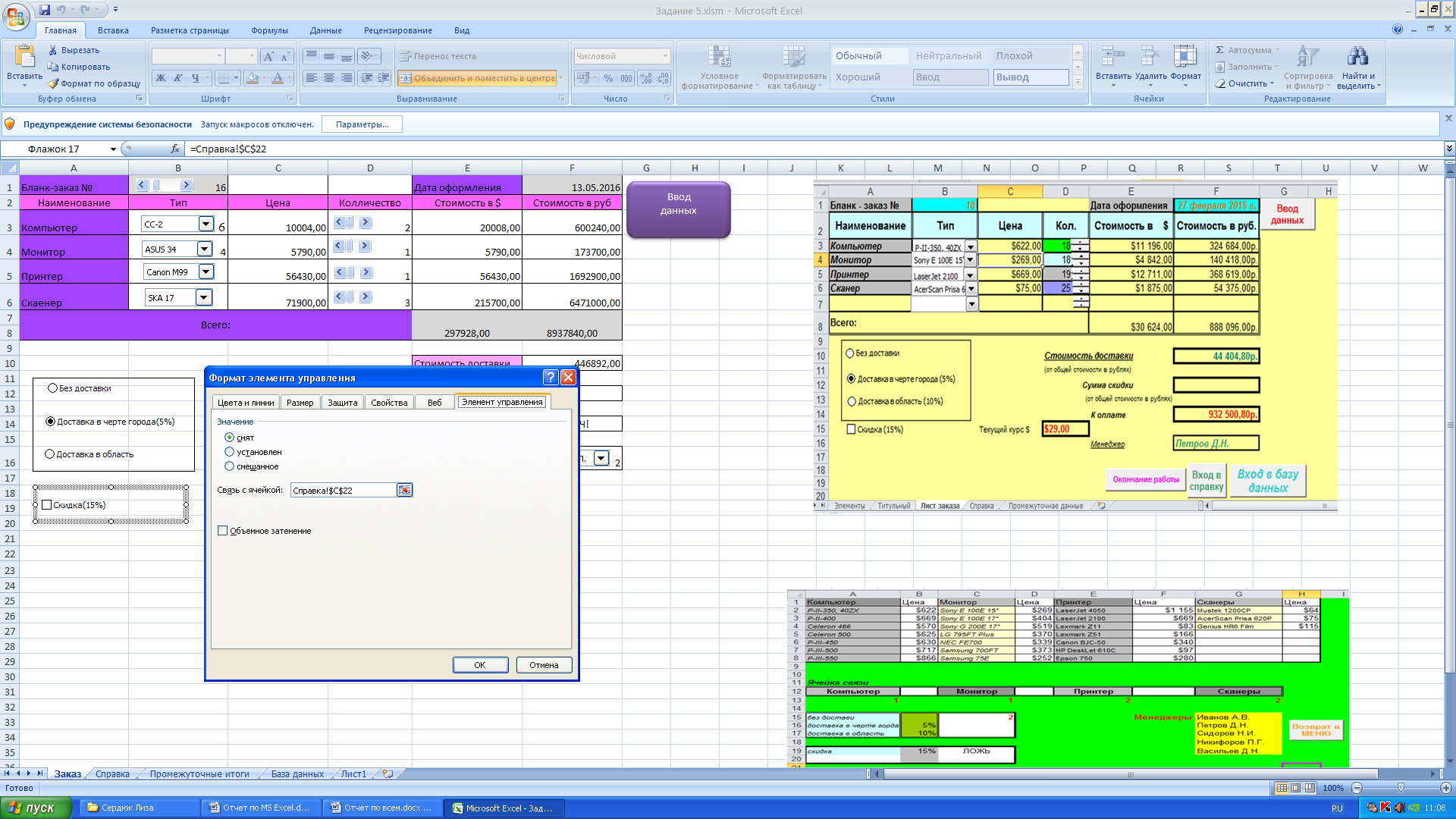The width and height of the screenshot is (1456, 819).
Task: Open the Name Box dropdown arrow
Action: (113, 149)
